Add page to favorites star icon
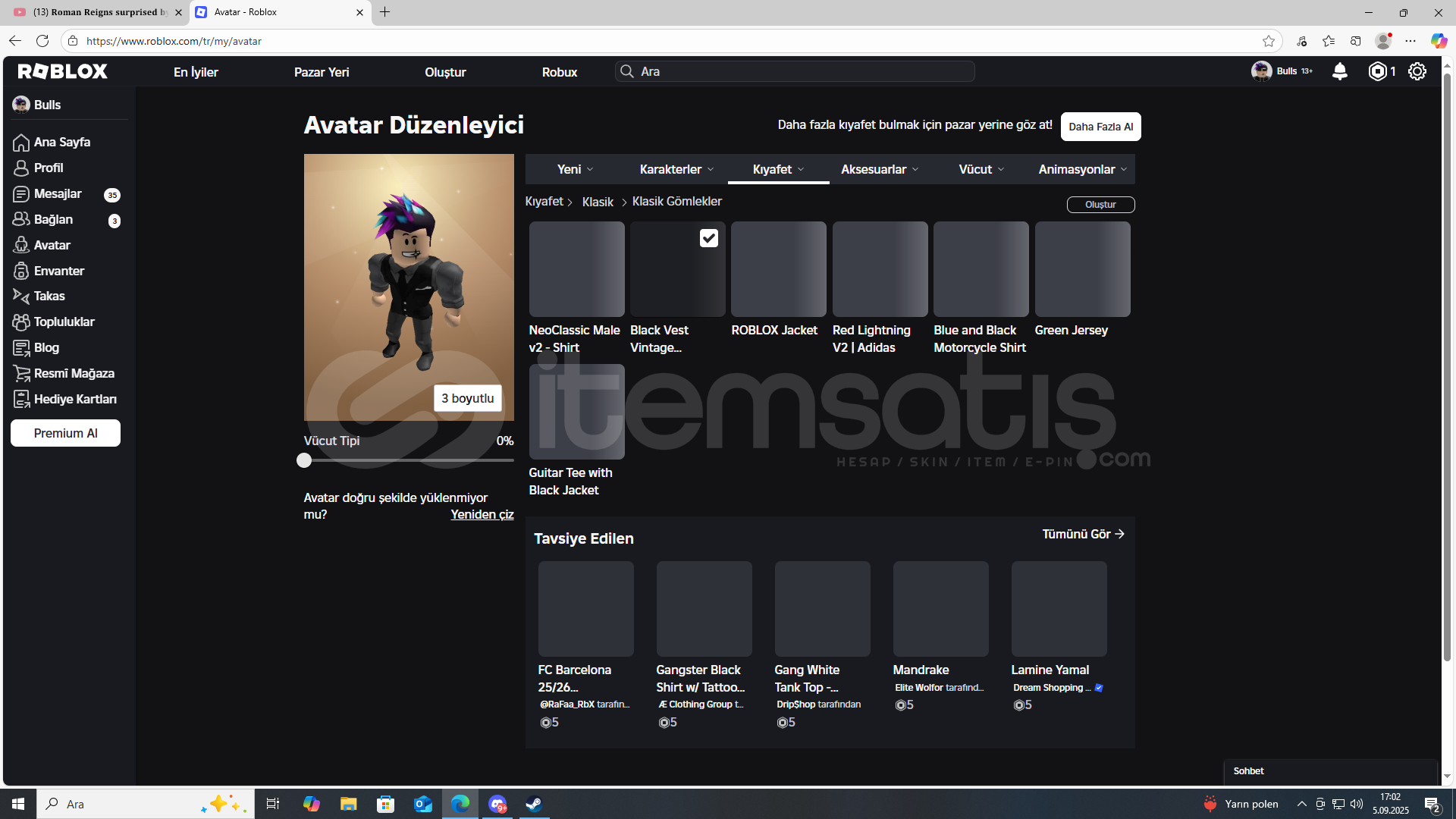The height and width of the screenshot is (819, 1456). pos(1269,41)
